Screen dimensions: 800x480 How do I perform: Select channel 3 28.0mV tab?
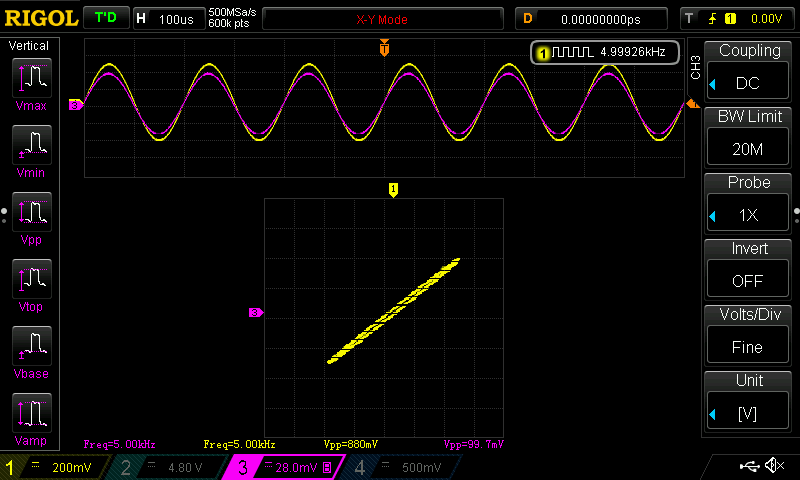(x=284, y=467)
